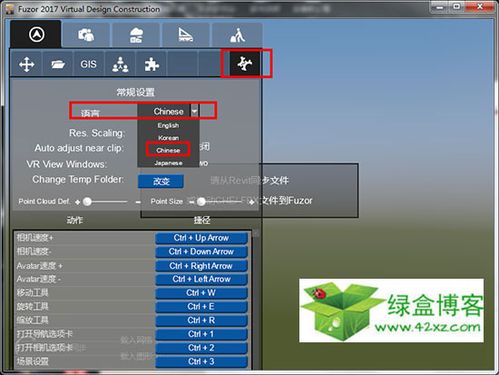The width and height of the screenshot is (499, 375).
Task: Click the 动作 column header
Action: click(x=75, y=220)
